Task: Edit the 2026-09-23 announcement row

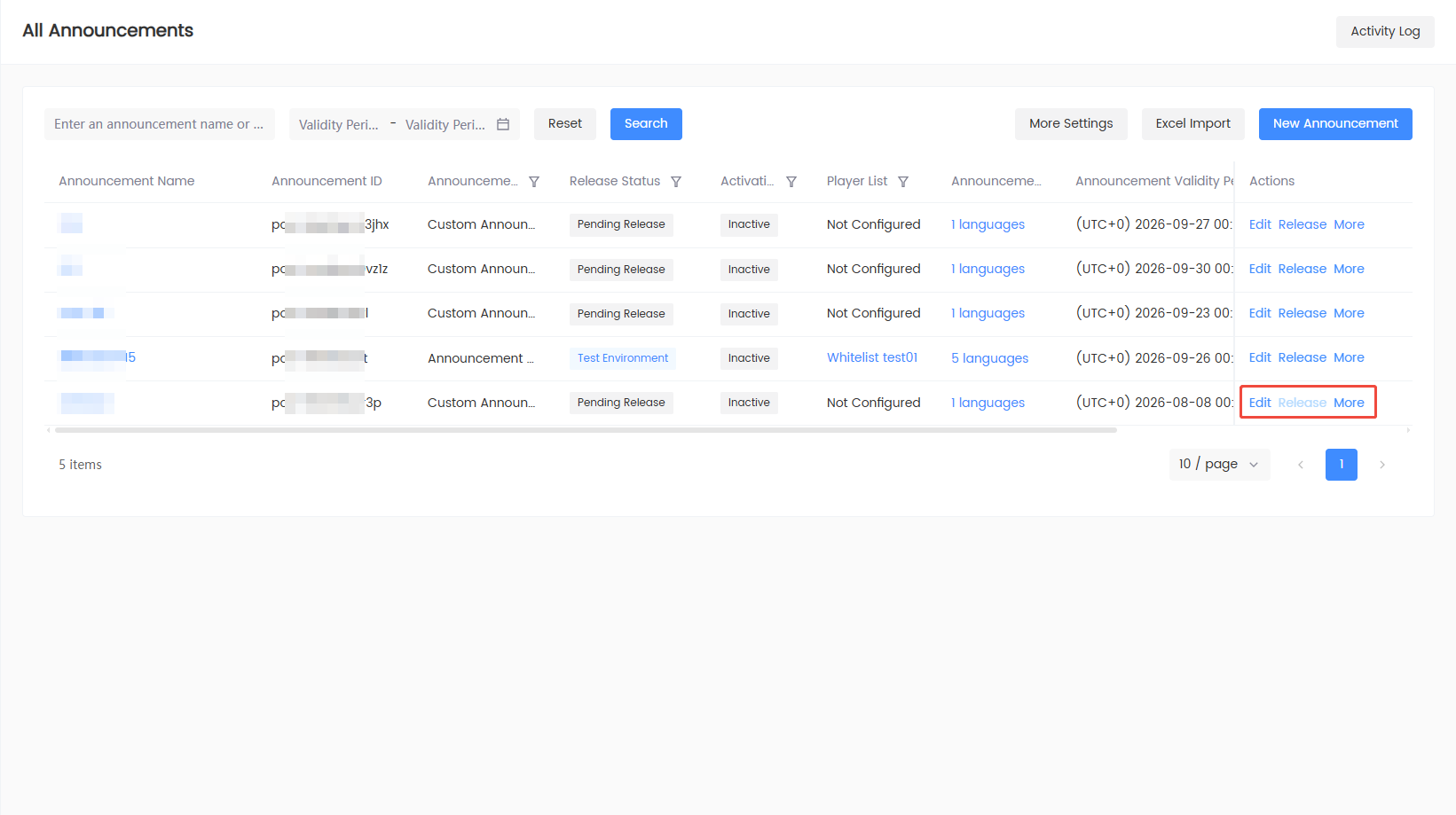Action: coord(1260,313)
